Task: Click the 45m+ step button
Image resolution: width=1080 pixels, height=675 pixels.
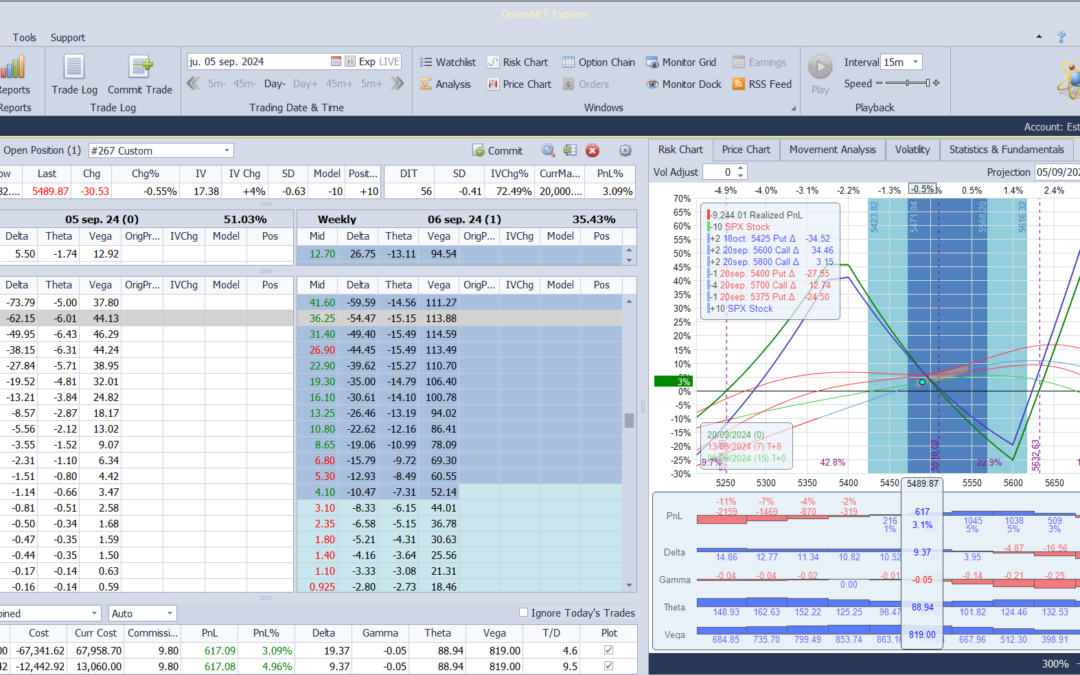Action: [x=339, y=84]
